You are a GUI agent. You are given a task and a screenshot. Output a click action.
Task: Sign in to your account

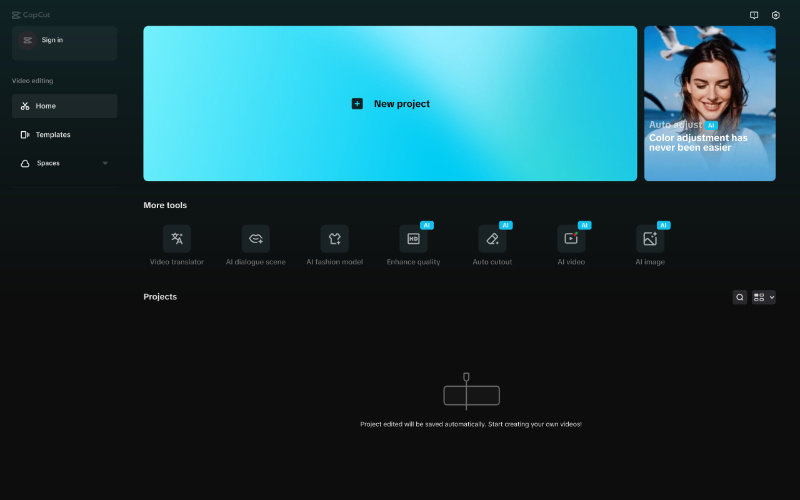click(64, 43)
